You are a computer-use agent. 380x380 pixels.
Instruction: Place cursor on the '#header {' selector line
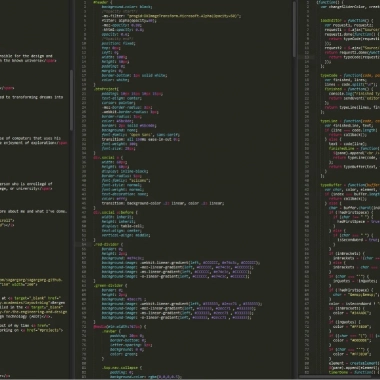point(103,2)
